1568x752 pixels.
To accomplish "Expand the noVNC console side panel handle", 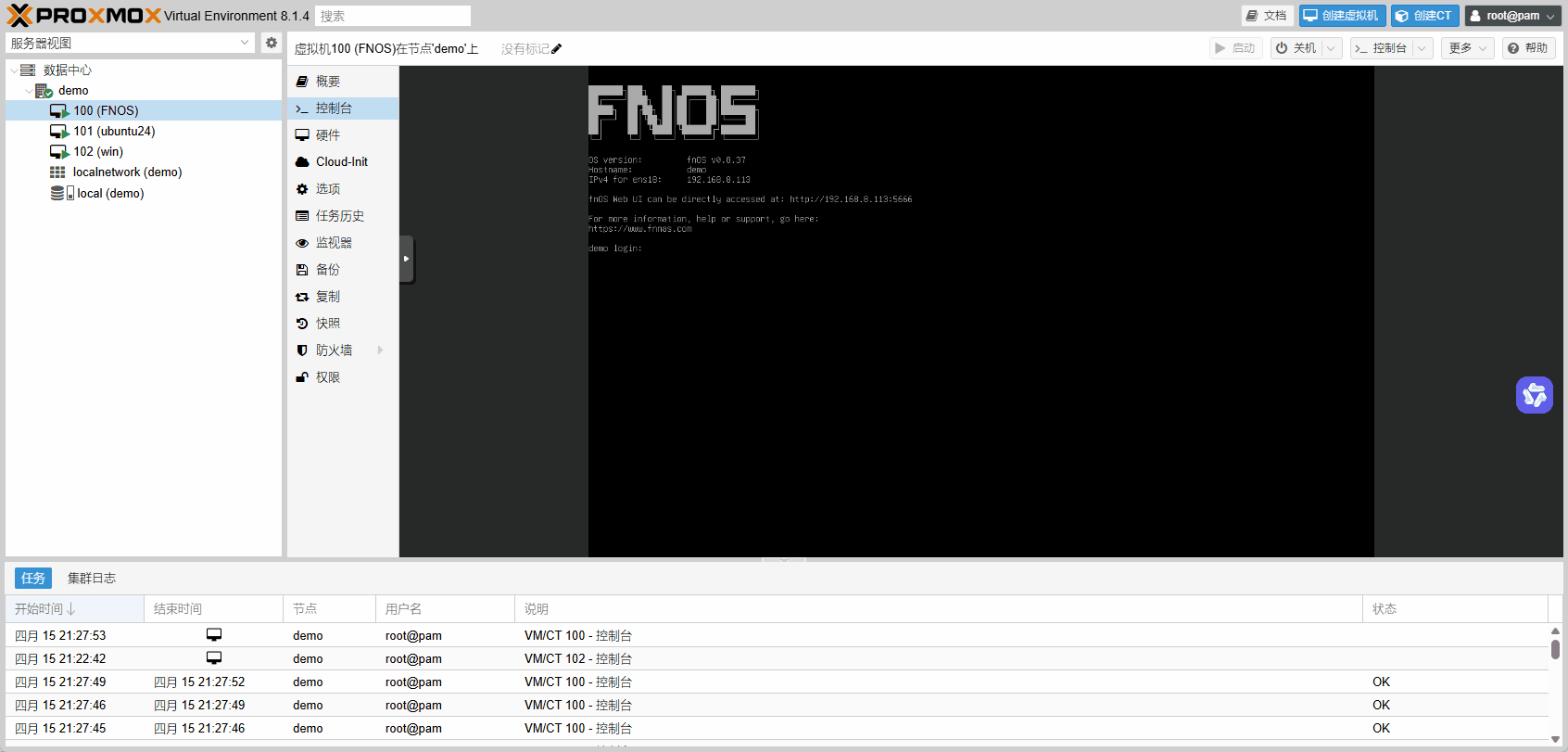I will (407, 259).
